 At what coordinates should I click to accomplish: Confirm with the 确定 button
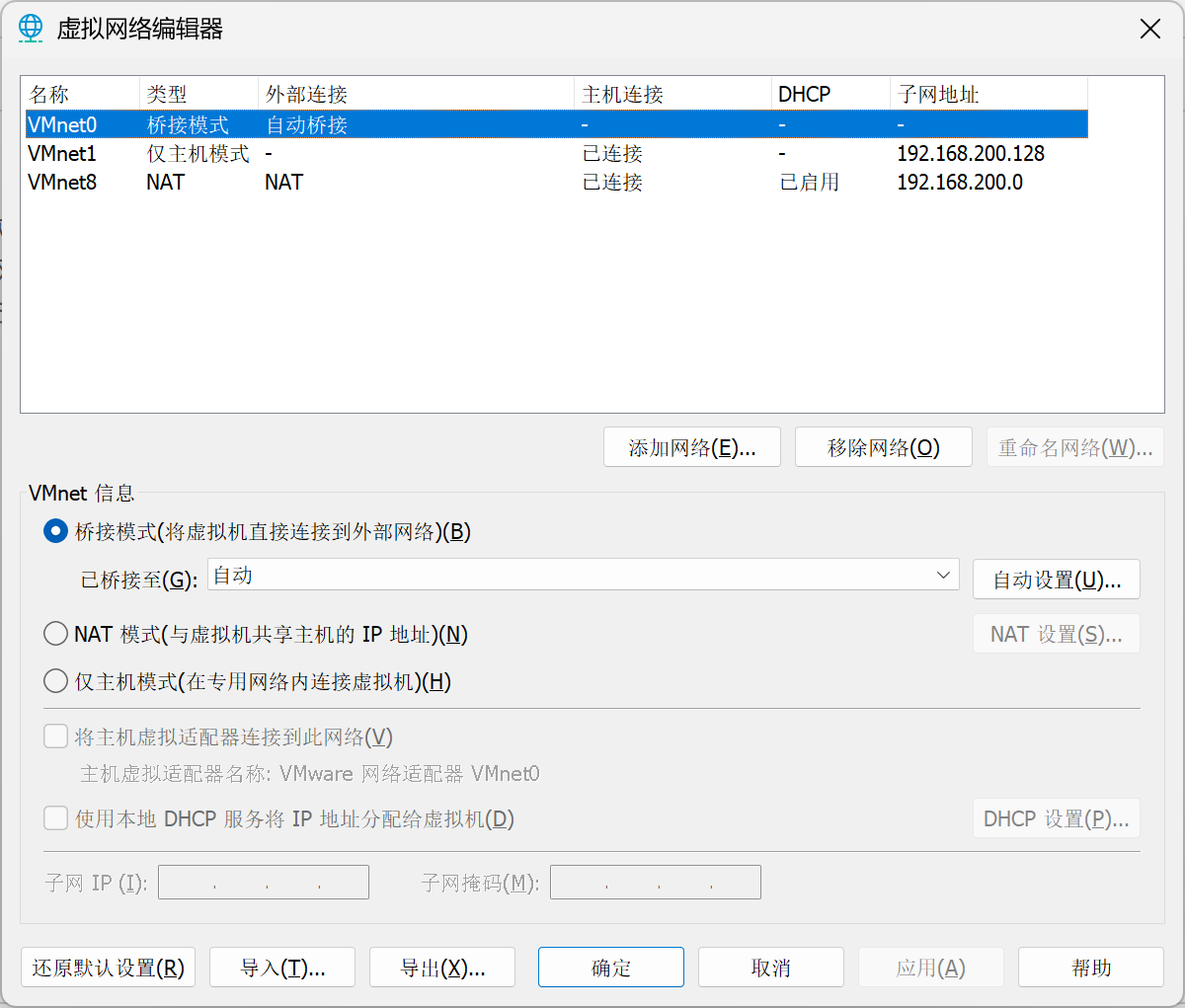(611, 968)
